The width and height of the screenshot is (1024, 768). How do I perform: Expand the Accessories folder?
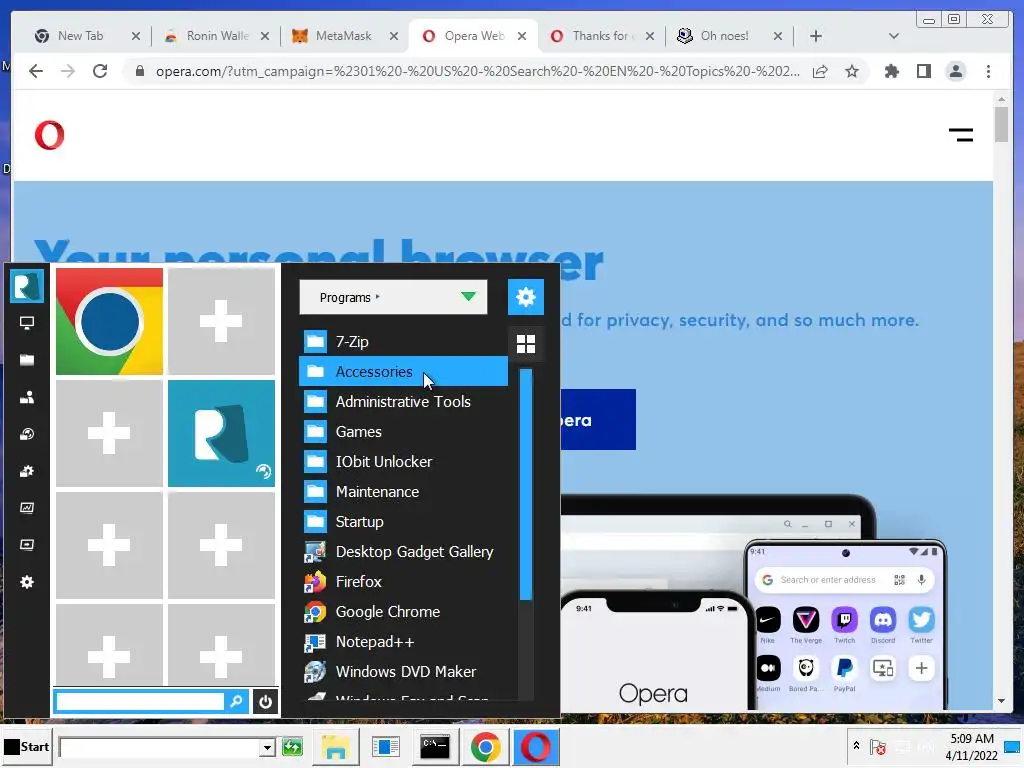coord(403,371)
